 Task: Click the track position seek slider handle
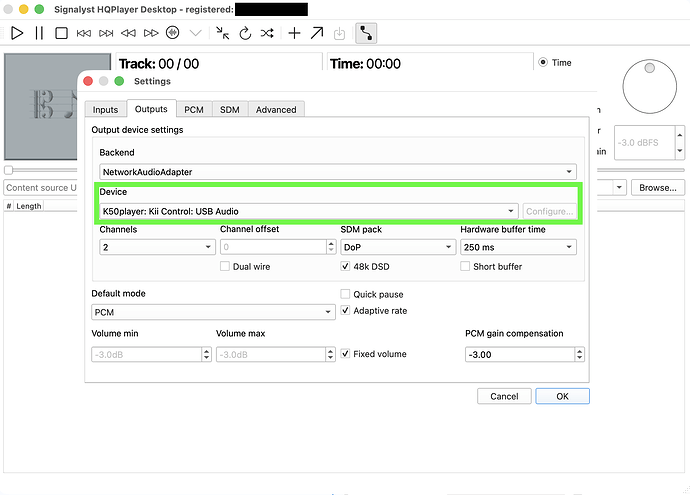[x=8, y=170]
